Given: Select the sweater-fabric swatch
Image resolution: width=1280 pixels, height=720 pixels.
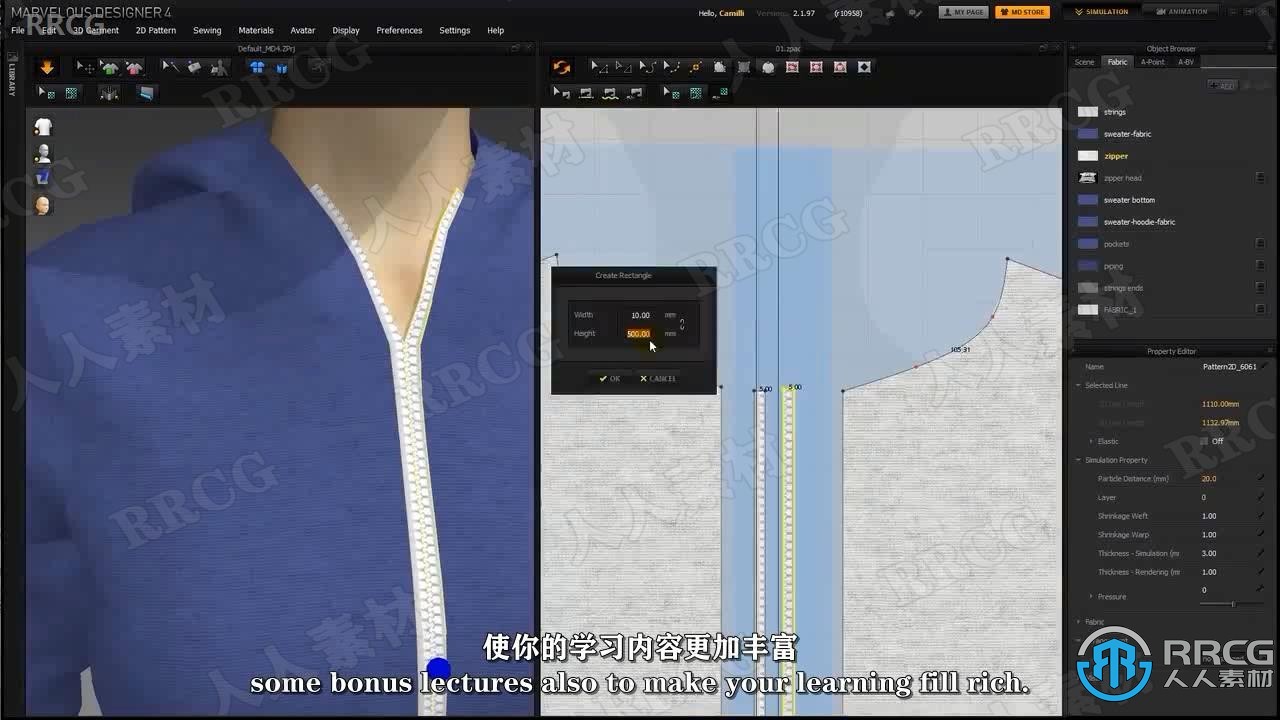Looking at the screenshot, I should (x=1088, y=134).
